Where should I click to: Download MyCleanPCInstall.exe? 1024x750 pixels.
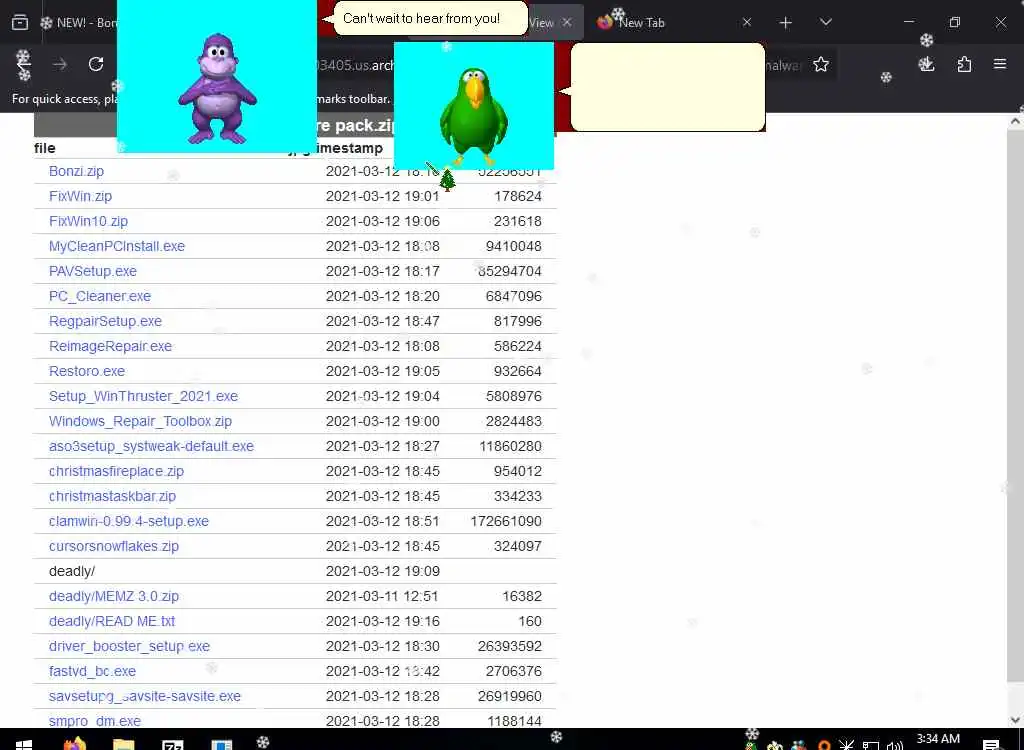pyautogui.click(x=117, y=246)
